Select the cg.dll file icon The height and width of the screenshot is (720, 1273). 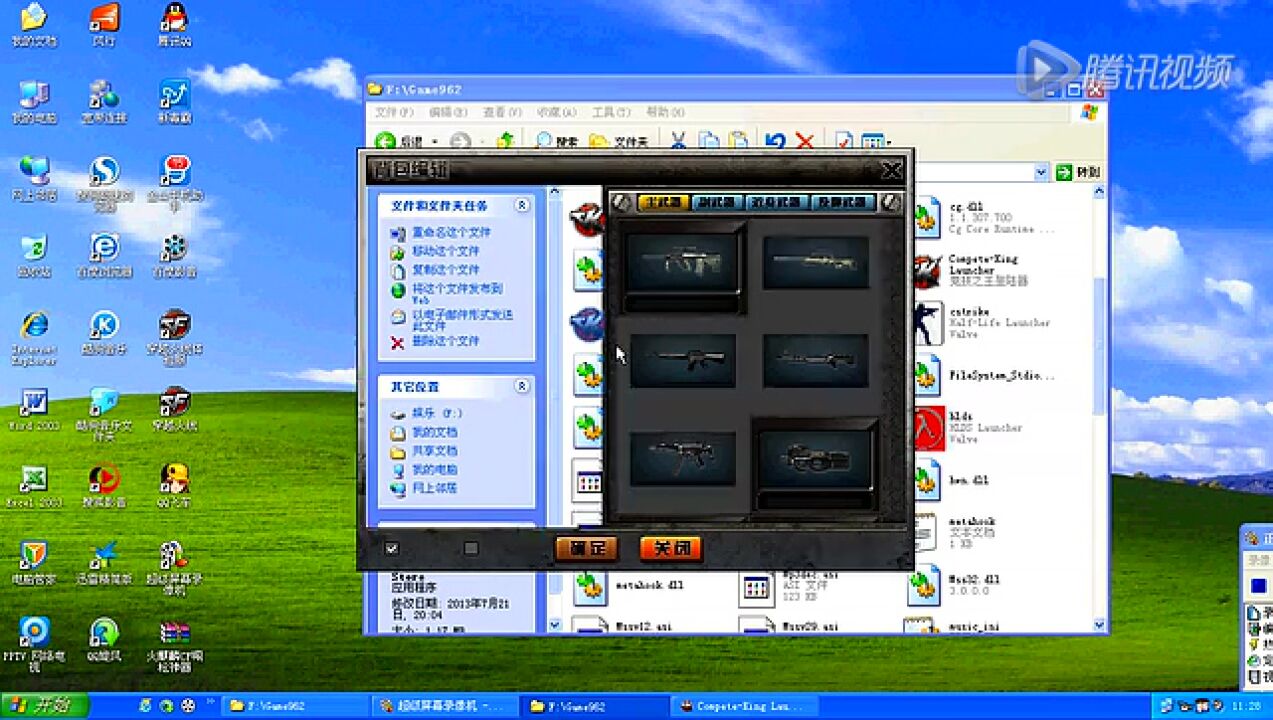pyautogui.click(x=926, y=216)
